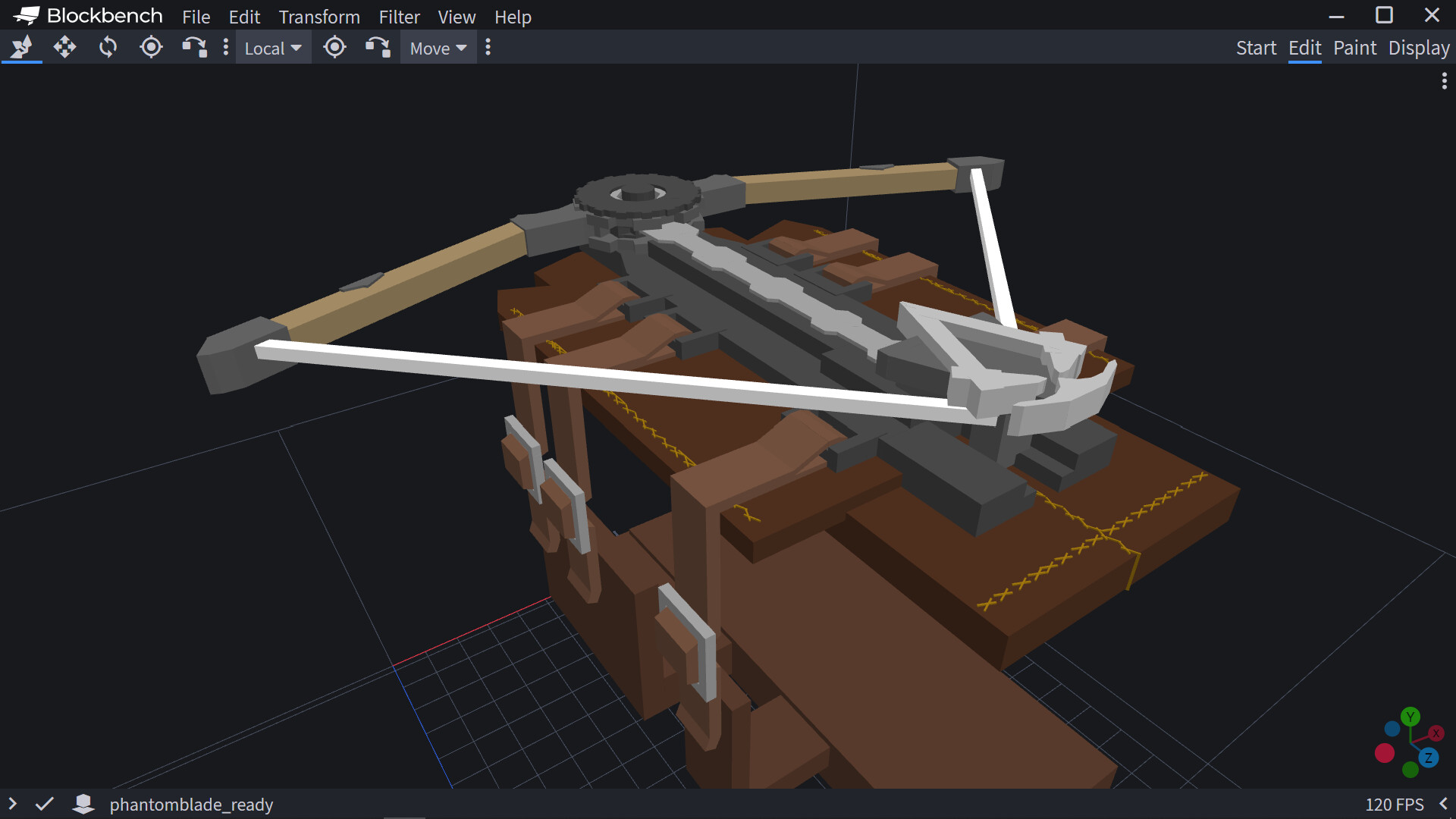The image size is (1456, 819).
Task: Select the Move tool (four-arrow icon)
Action: pos(64,48)
